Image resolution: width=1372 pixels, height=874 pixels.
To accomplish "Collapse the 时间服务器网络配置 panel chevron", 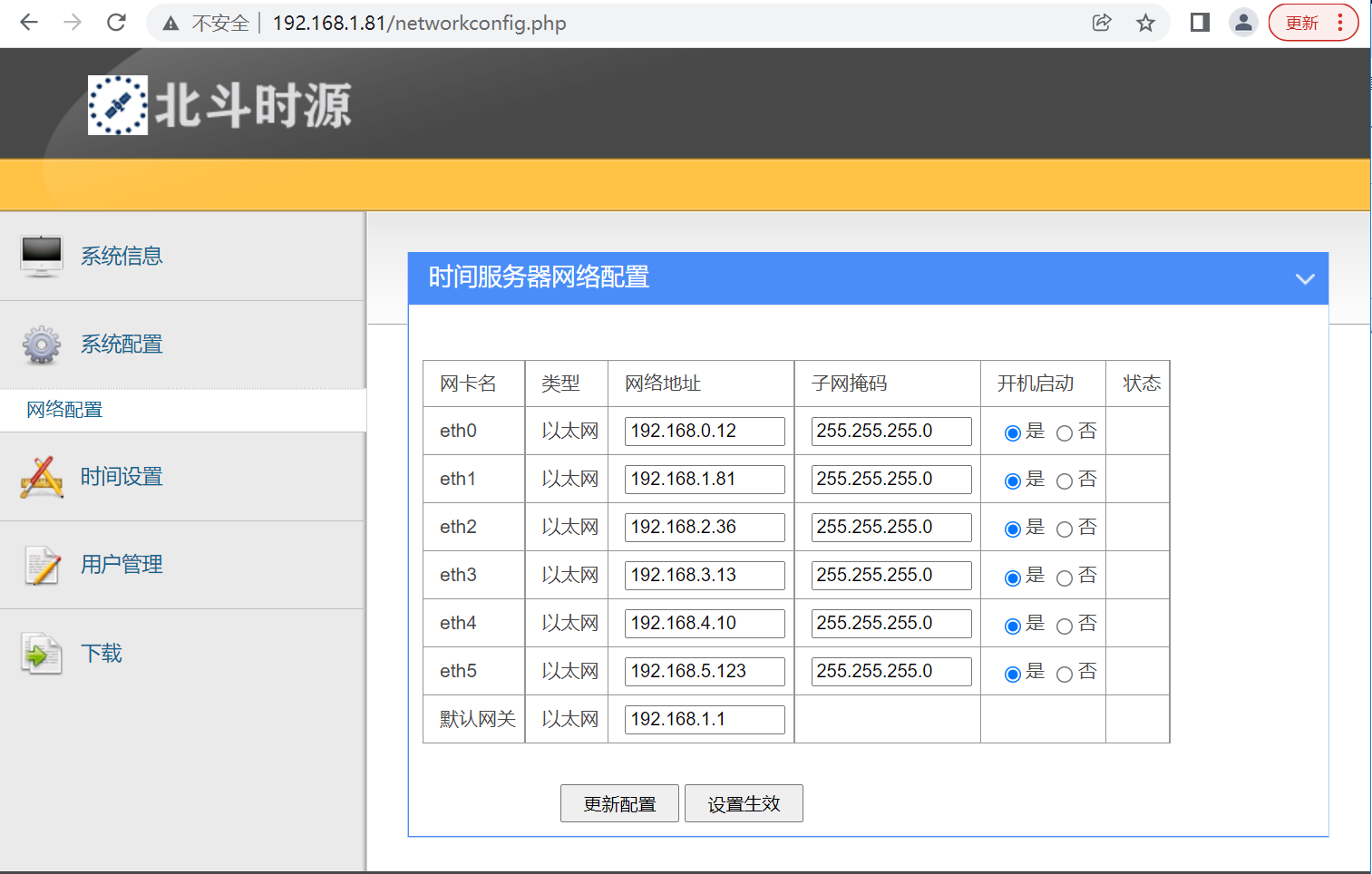I will (1305, 278).
